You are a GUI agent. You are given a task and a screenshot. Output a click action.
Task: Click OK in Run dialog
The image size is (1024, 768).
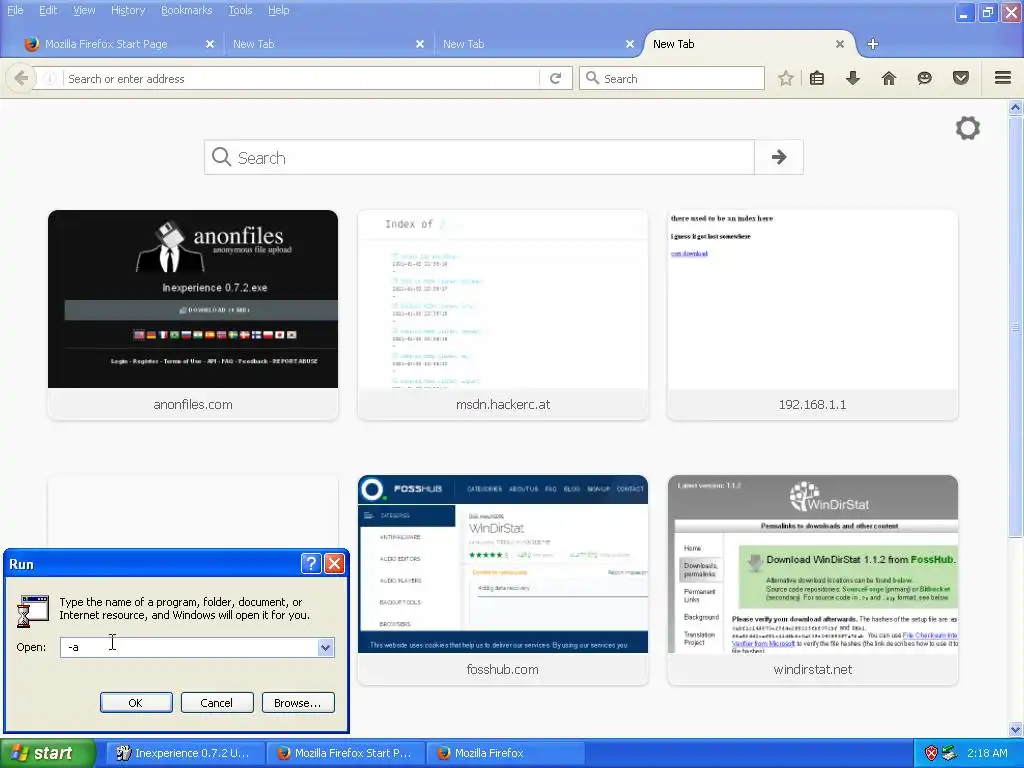(x=136, y=703)
